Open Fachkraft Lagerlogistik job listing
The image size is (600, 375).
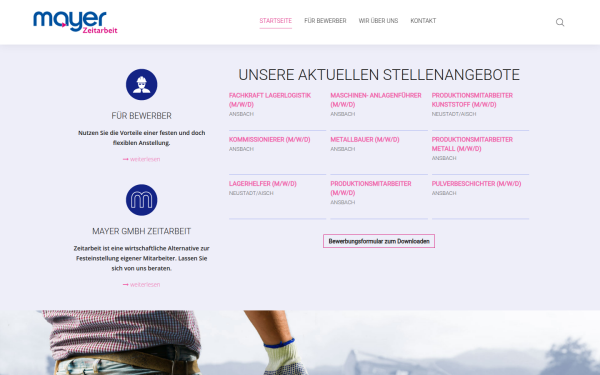pyautogui.click(x=270, y=100)
